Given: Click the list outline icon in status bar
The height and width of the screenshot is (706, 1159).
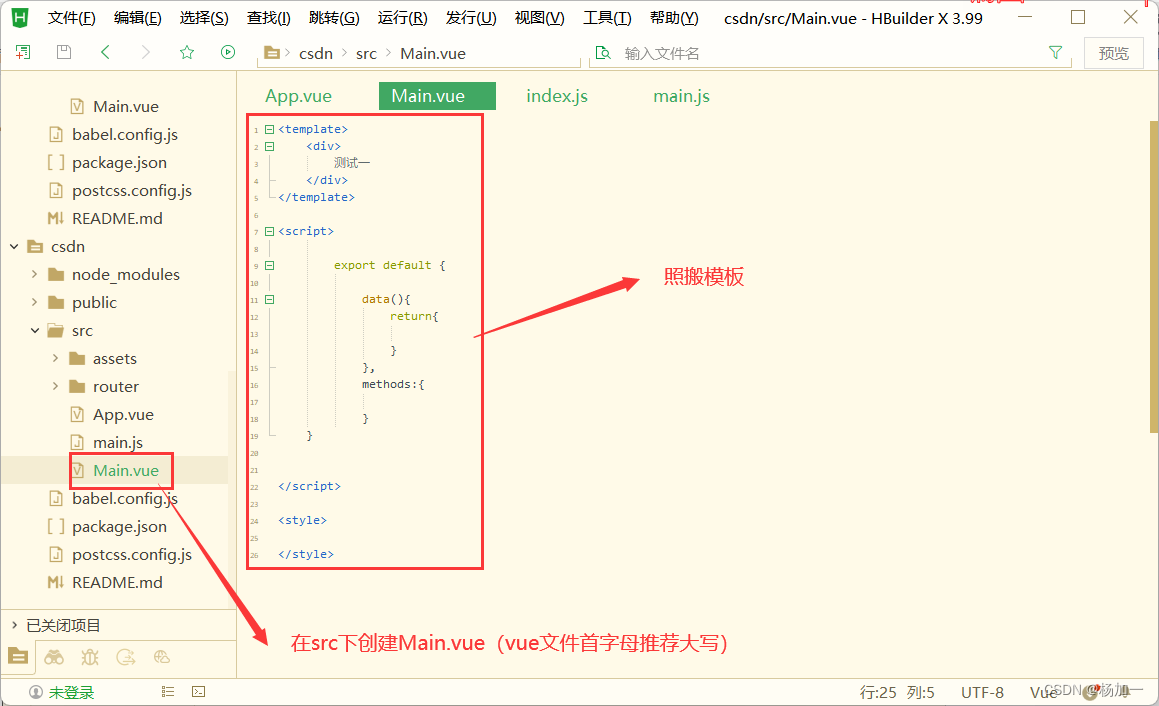Looking at the screenshot, I should point(168,692).
